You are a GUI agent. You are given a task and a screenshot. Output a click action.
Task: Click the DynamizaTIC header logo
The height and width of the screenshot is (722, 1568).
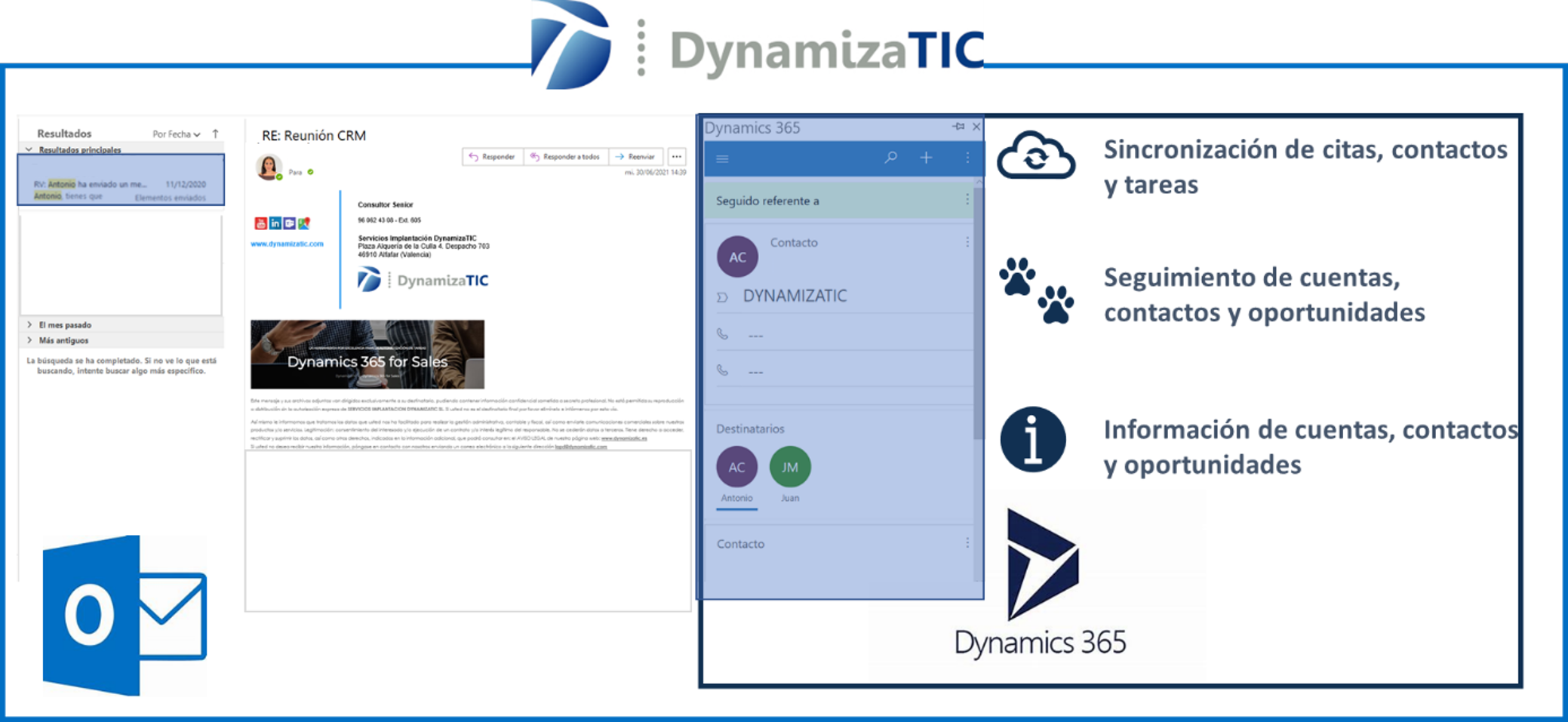[x=758, y=45]
